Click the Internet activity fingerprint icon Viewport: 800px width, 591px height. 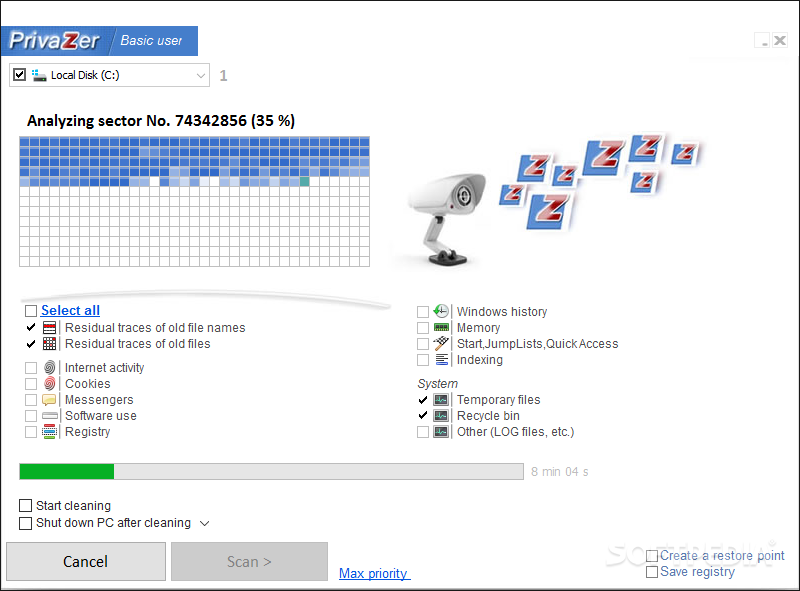click(49, 367)
